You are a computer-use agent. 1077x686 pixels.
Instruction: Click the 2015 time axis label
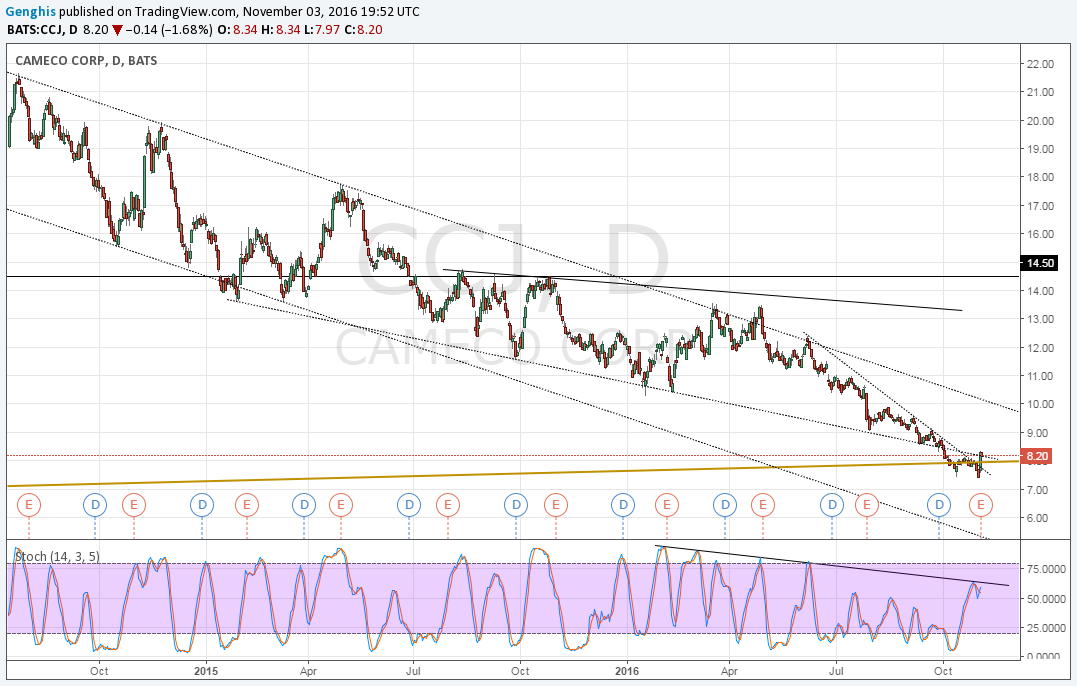pos(205,670)
